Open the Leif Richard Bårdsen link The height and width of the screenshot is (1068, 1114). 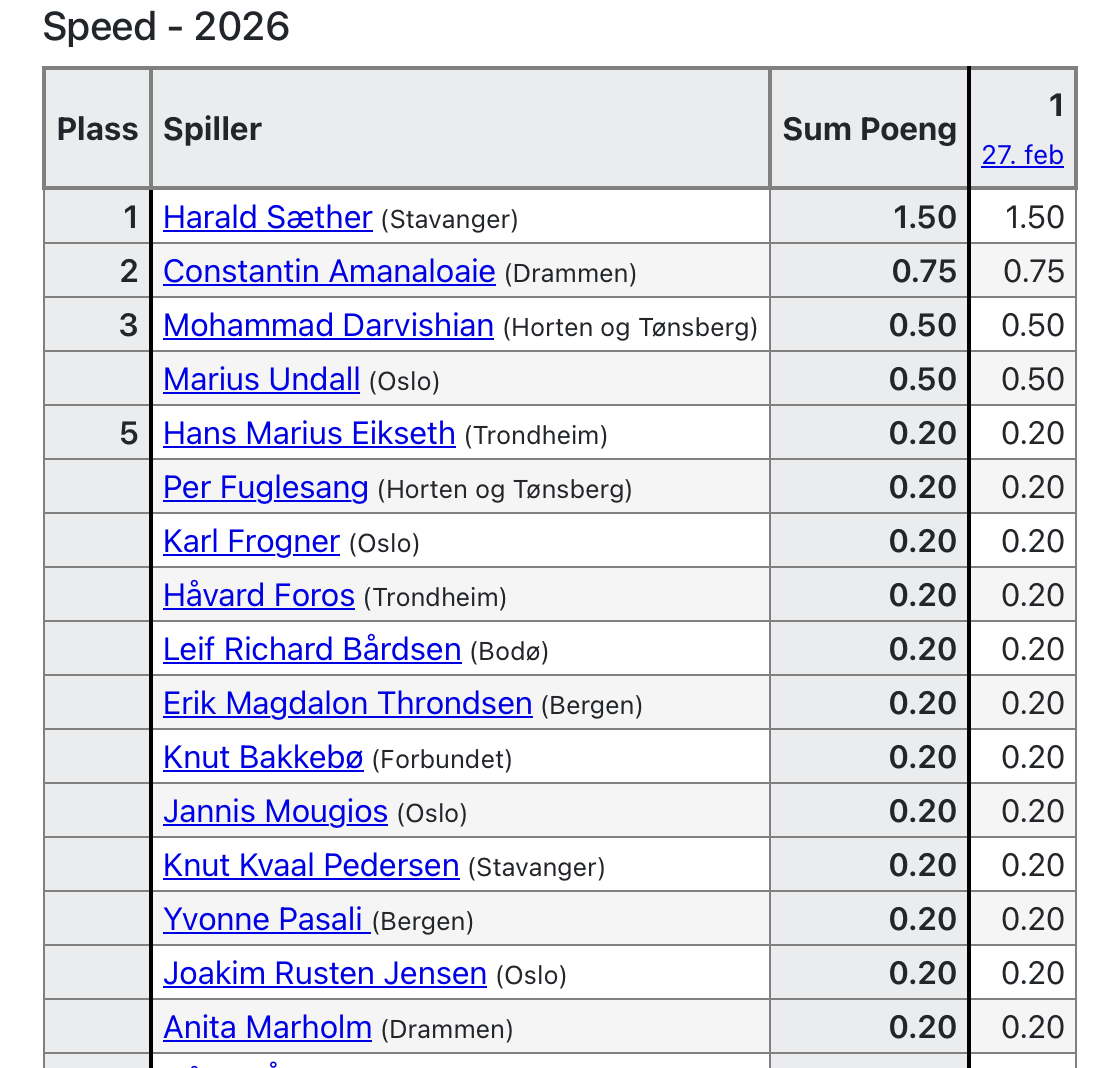pos(312,649)
